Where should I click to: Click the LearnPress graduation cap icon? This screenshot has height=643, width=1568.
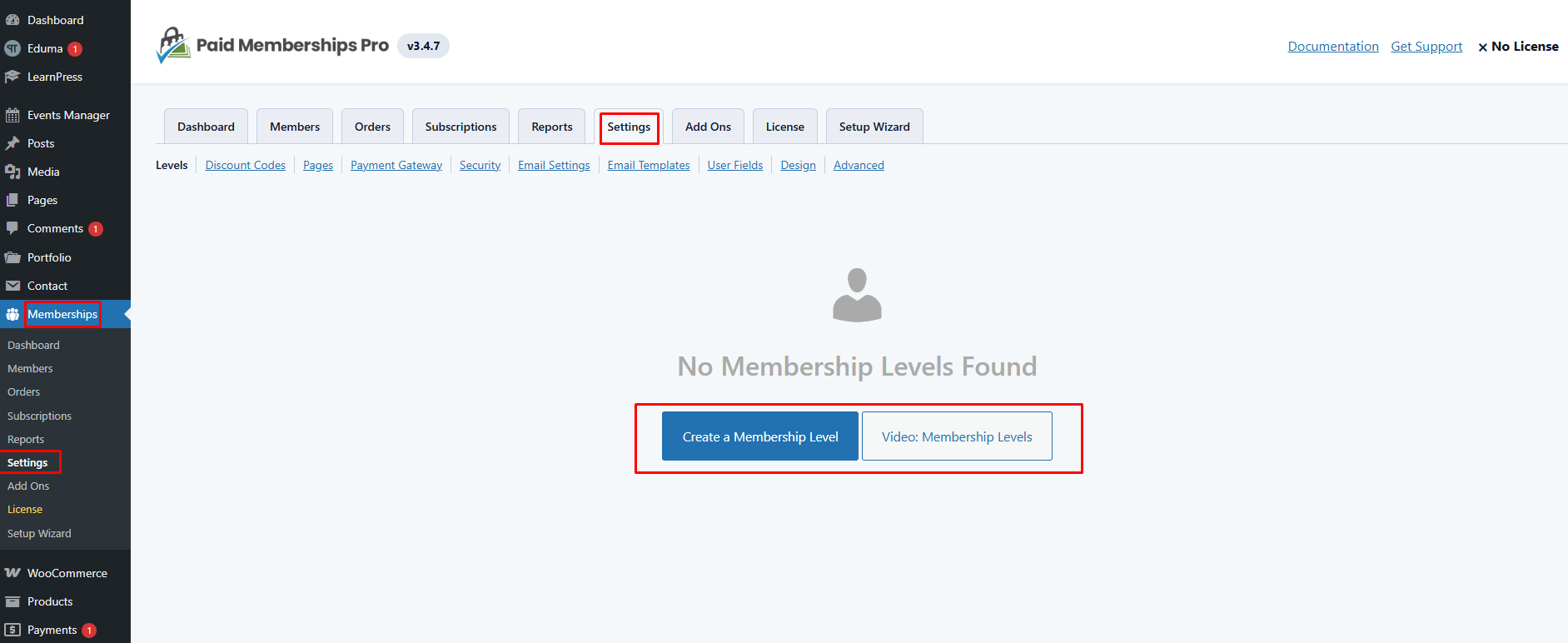[x=12, y=77]
